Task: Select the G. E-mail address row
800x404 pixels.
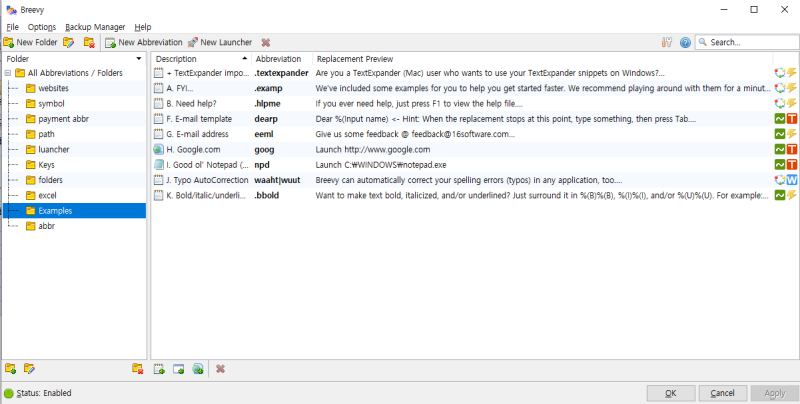Action: pos(475,134)
